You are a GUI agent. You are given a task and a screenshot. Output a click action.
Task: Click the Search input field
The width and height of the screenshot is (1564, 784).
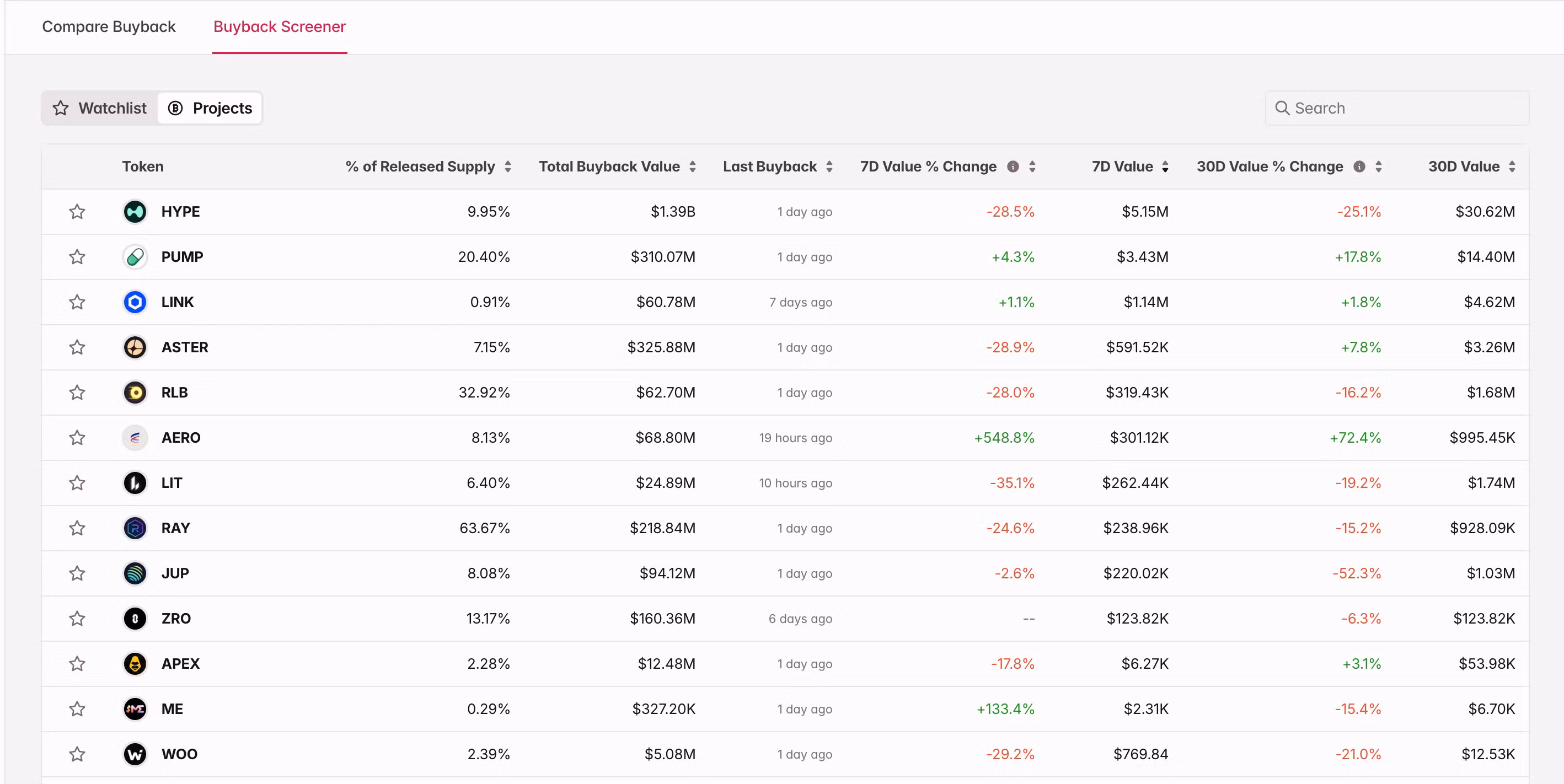1397,108
